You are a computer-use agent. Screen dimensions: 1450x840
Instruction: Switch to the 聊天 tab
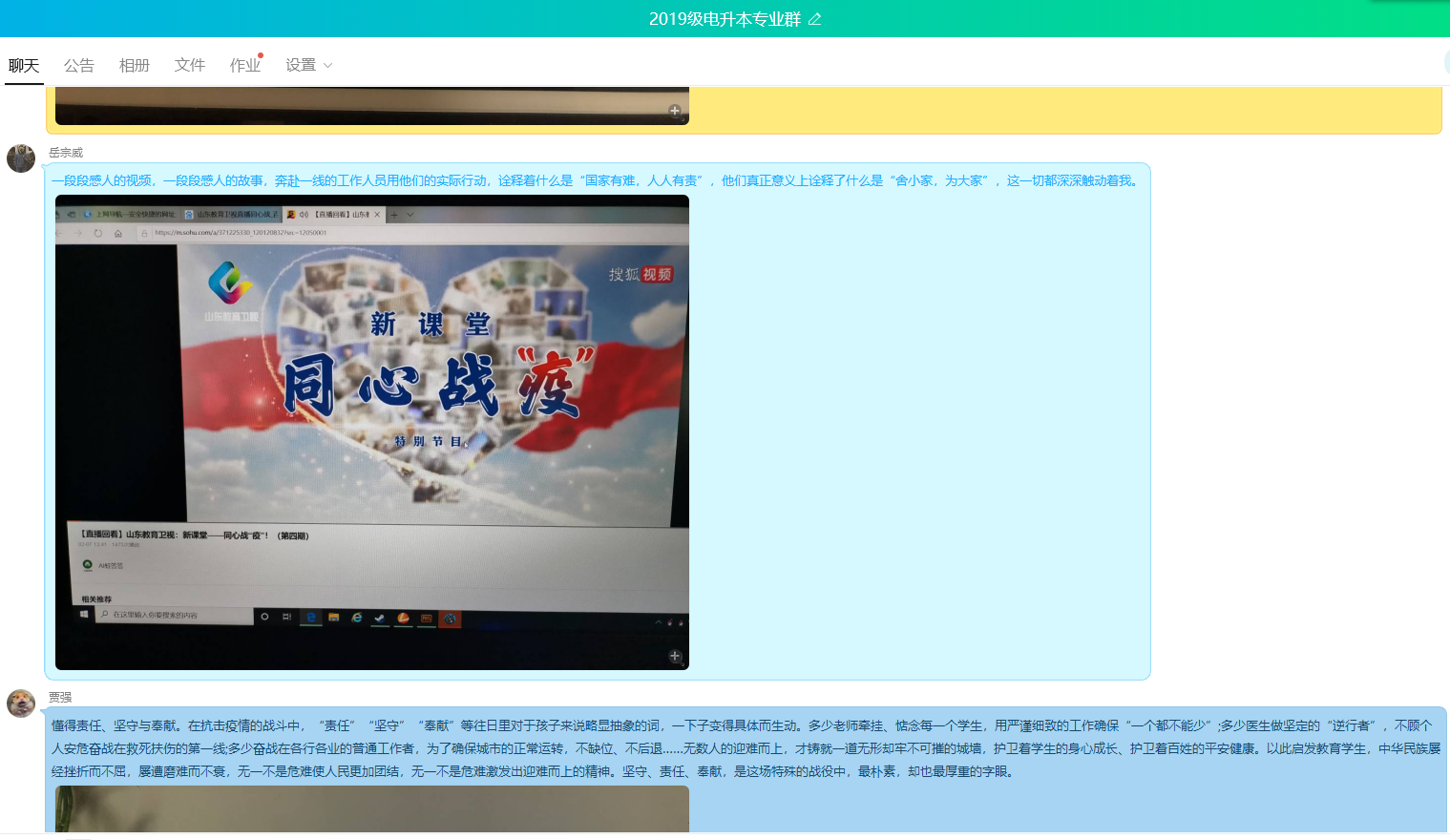point(24,65)
